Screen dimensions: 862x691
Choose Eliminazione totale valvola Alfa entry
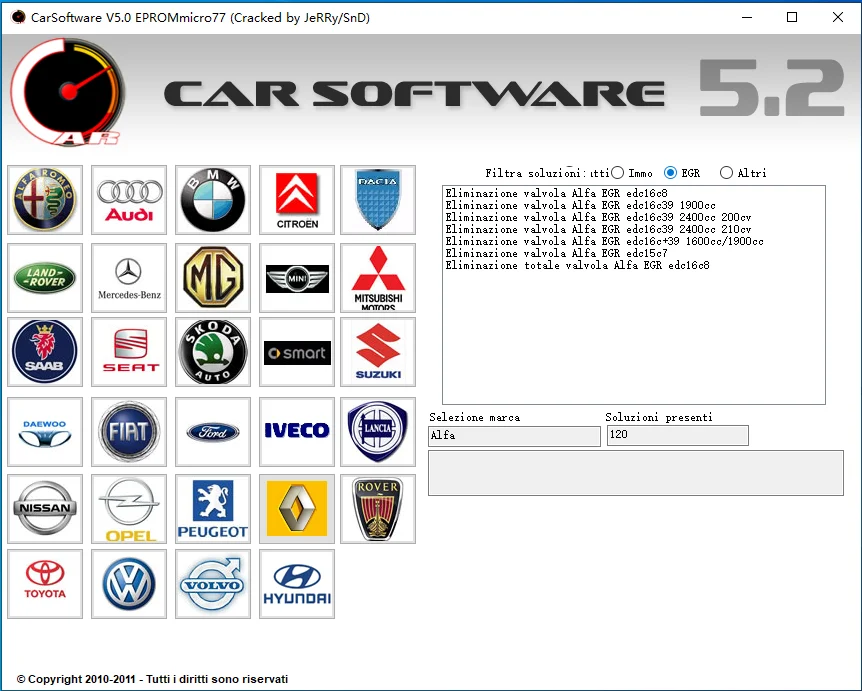[577, 266]
